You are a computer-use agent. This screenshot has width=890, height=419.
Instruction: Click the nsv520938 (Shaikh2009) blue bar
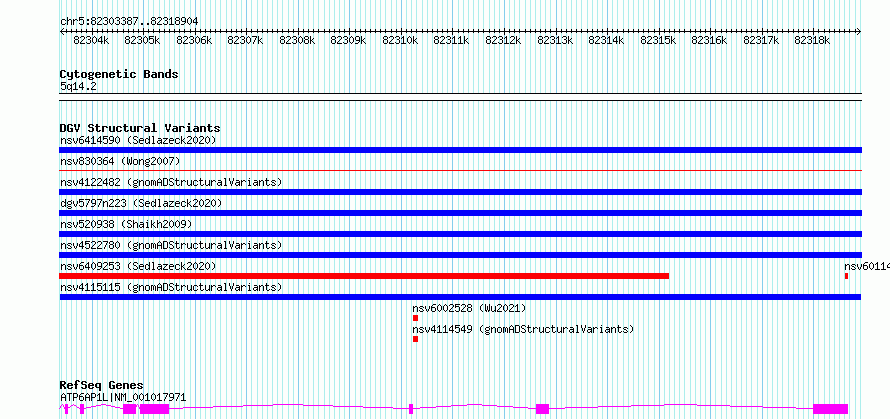point(460,234)
